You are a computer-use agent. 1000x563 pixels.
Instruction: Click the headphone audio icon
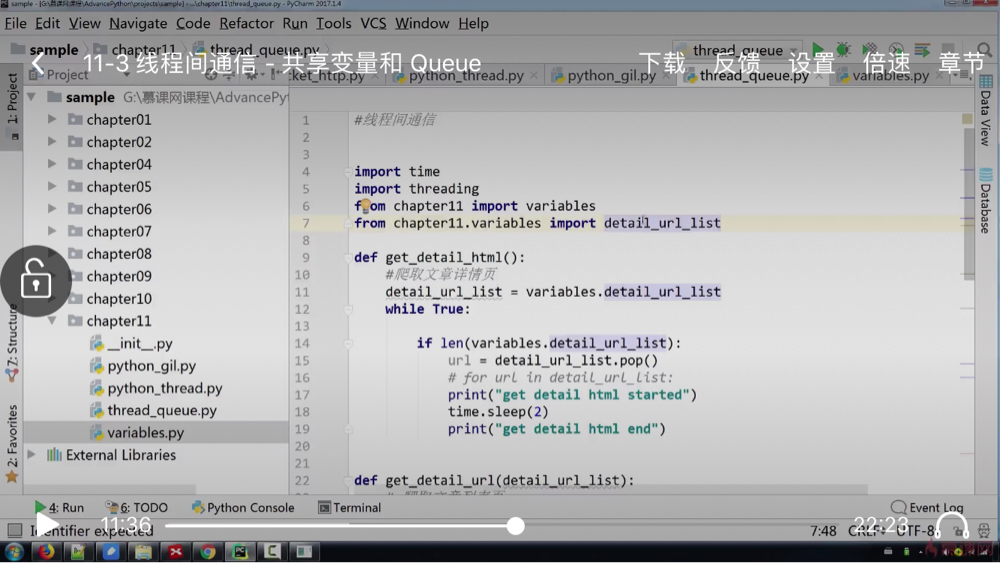(951, 525)
